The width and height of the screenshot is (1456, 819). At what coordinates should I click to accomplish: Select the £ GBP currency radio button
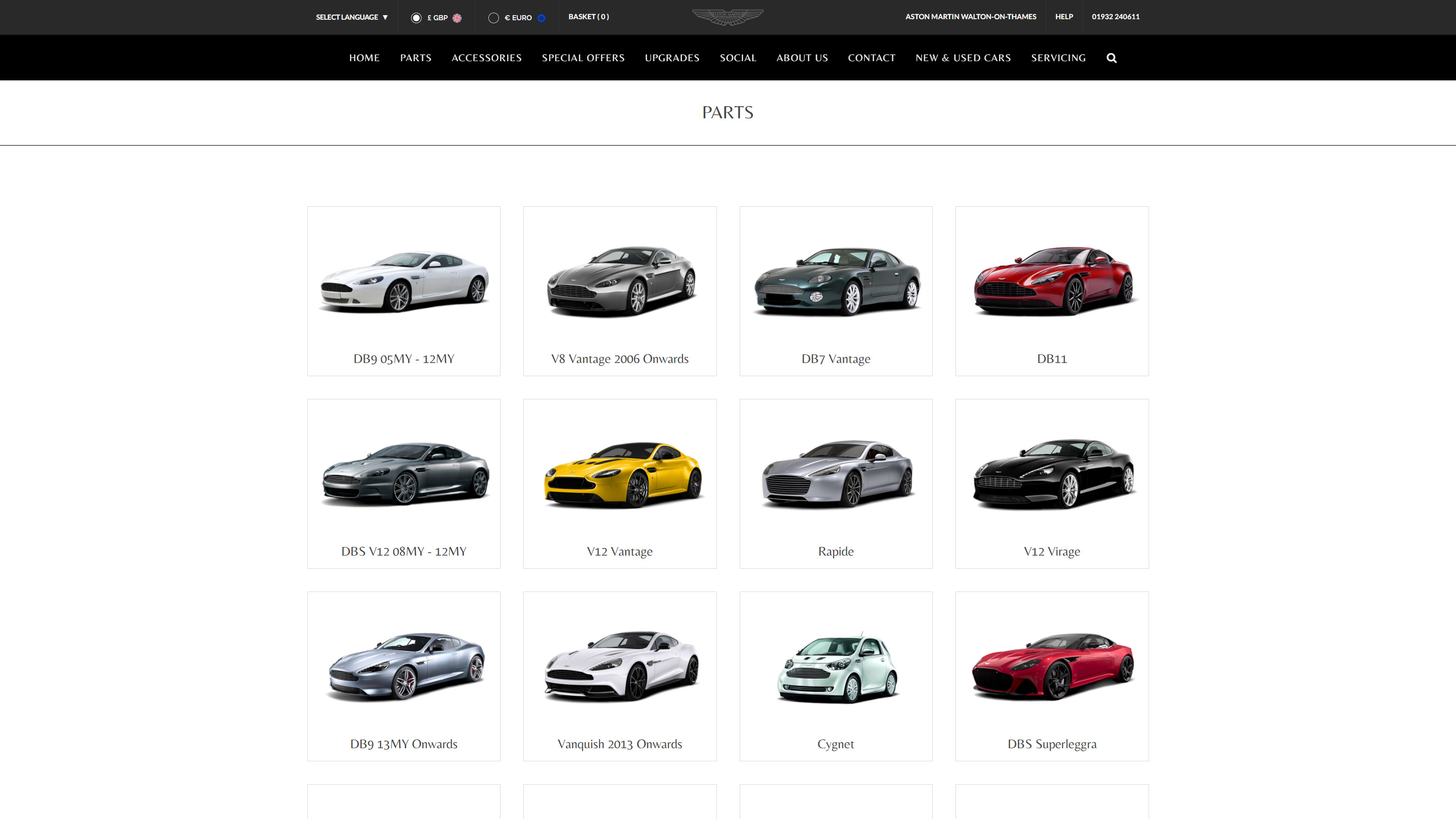(416, 18)
